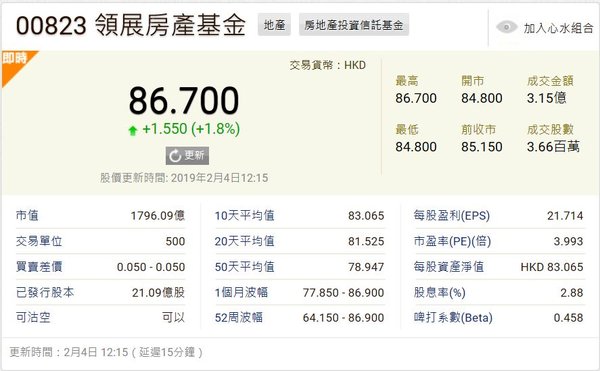
Task: Click the 成交金額 value 3.15億
Action: coord(546,98)
